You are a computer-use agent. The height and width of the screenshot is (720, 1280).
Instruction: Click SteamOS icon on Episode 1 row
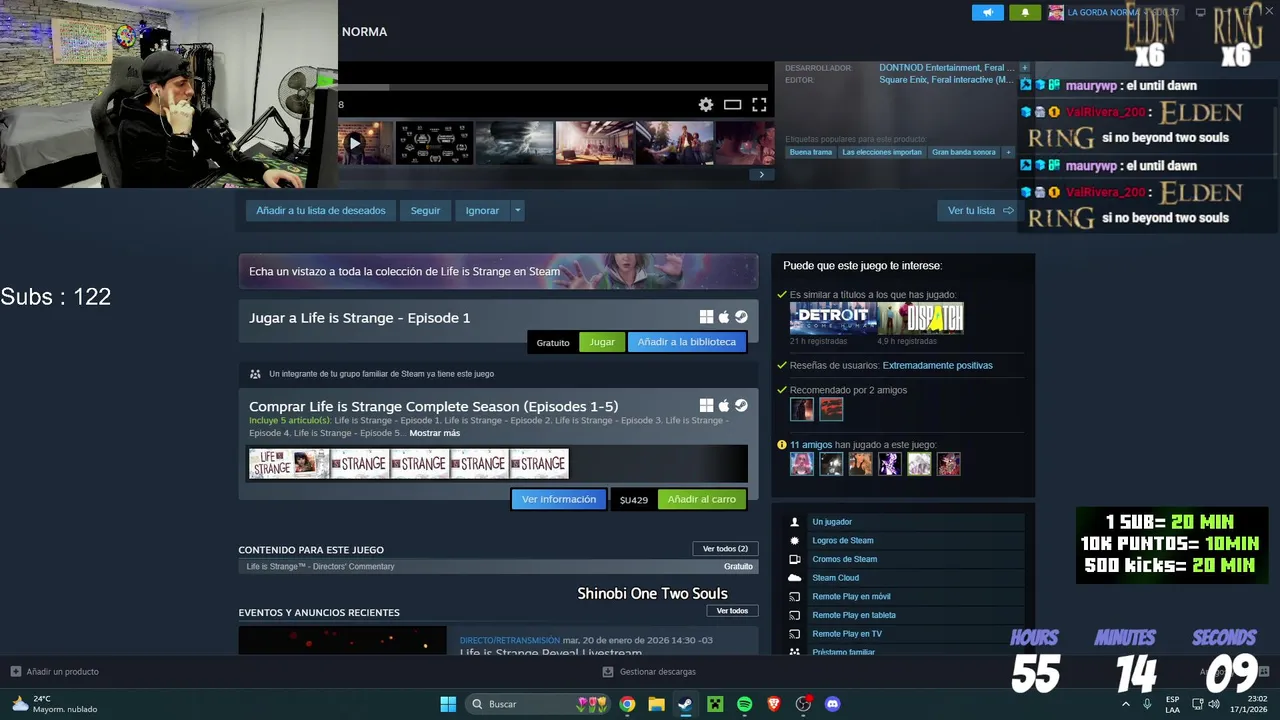741,317
